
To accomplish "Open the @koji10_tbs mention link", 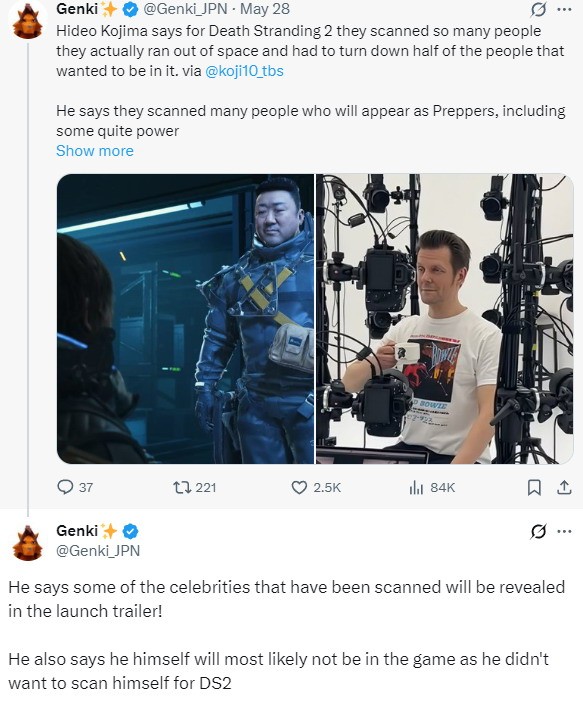I will point(244,71).
